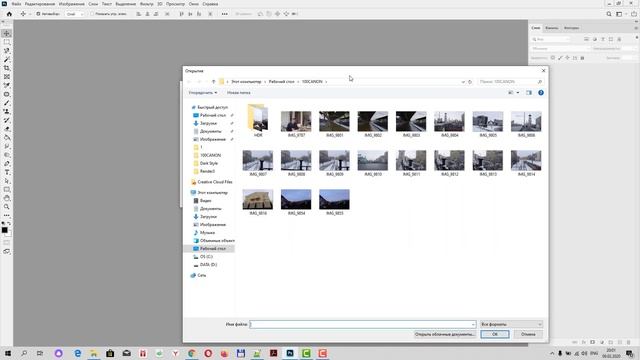
Task: Open the layer filter kind dropdown
Action: (551, 39)
